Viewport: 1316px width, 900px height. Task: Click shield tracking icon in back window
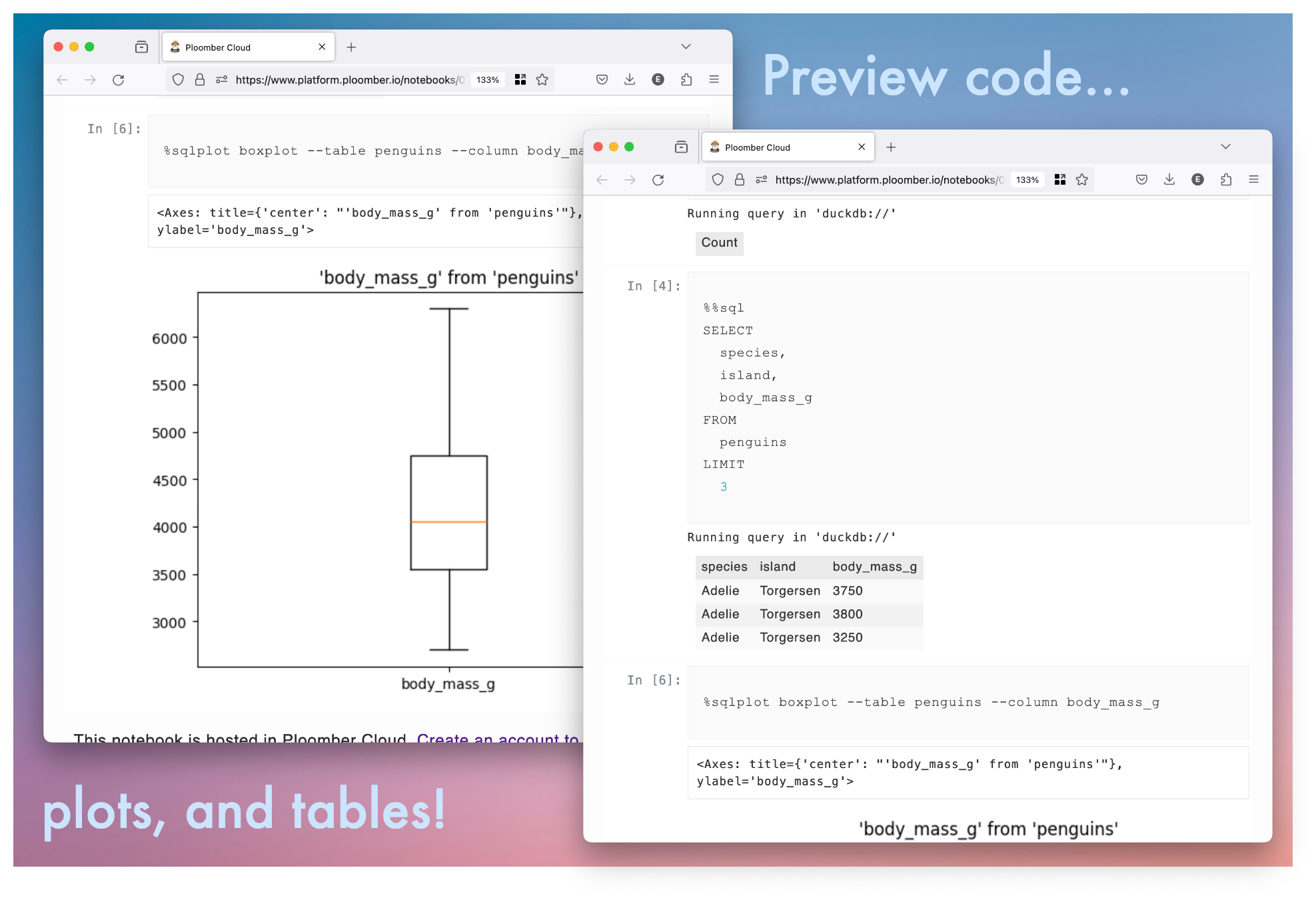tap(178, 80)
